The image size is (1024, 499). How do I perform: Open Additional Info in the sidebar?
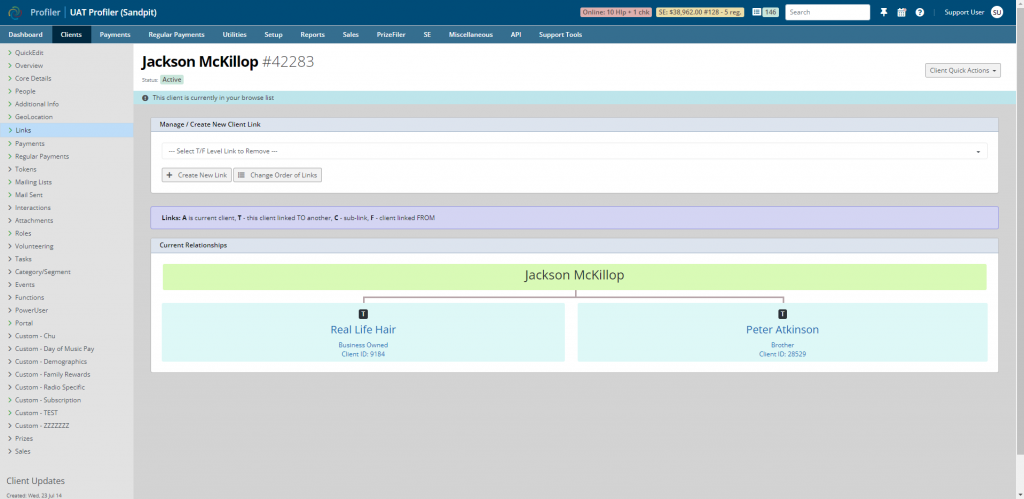point(37,104)
